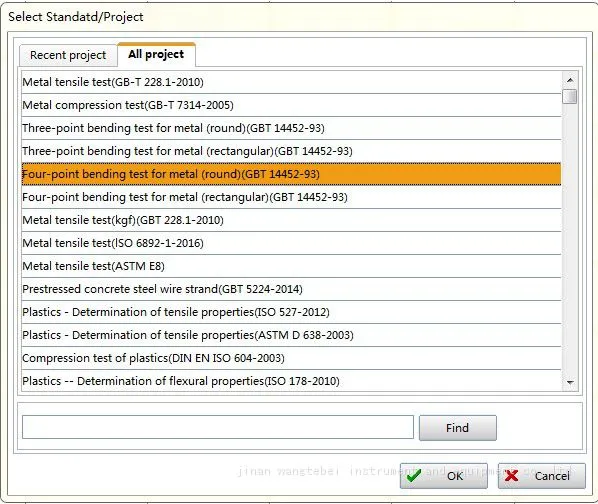Dismiss dialog with the Cancel button
Screen dimensions: 598x504
point(542,476)
